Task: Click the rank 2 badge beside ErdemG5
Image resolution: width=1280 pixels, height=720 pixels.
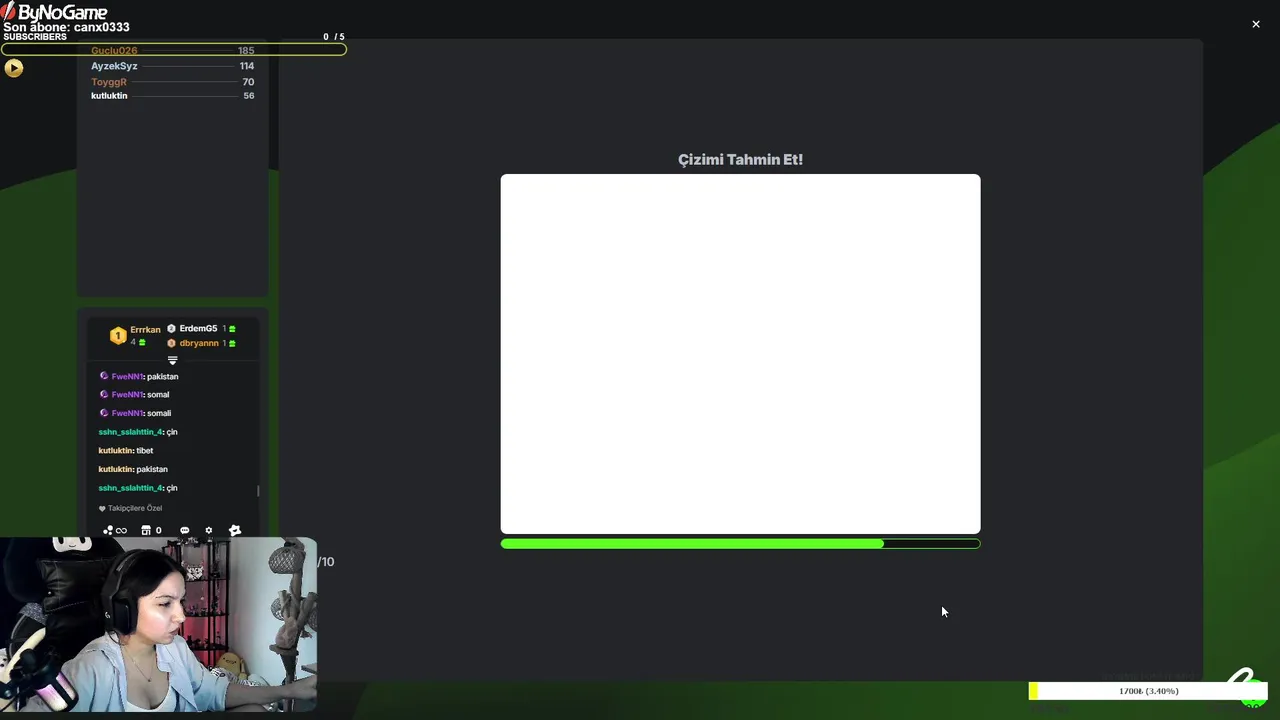Action: click(x=171, y=328)
